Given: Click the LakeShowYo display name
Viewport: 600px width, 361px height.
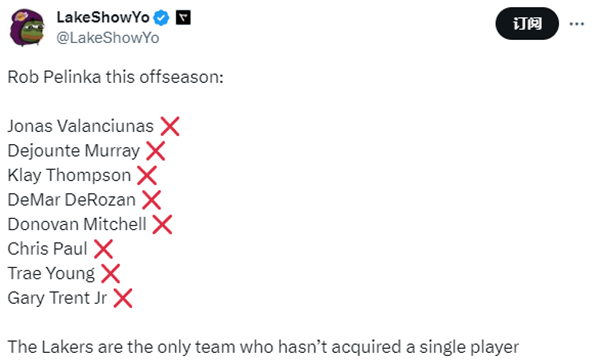Looking at the screenshot, I should (103, 18).
